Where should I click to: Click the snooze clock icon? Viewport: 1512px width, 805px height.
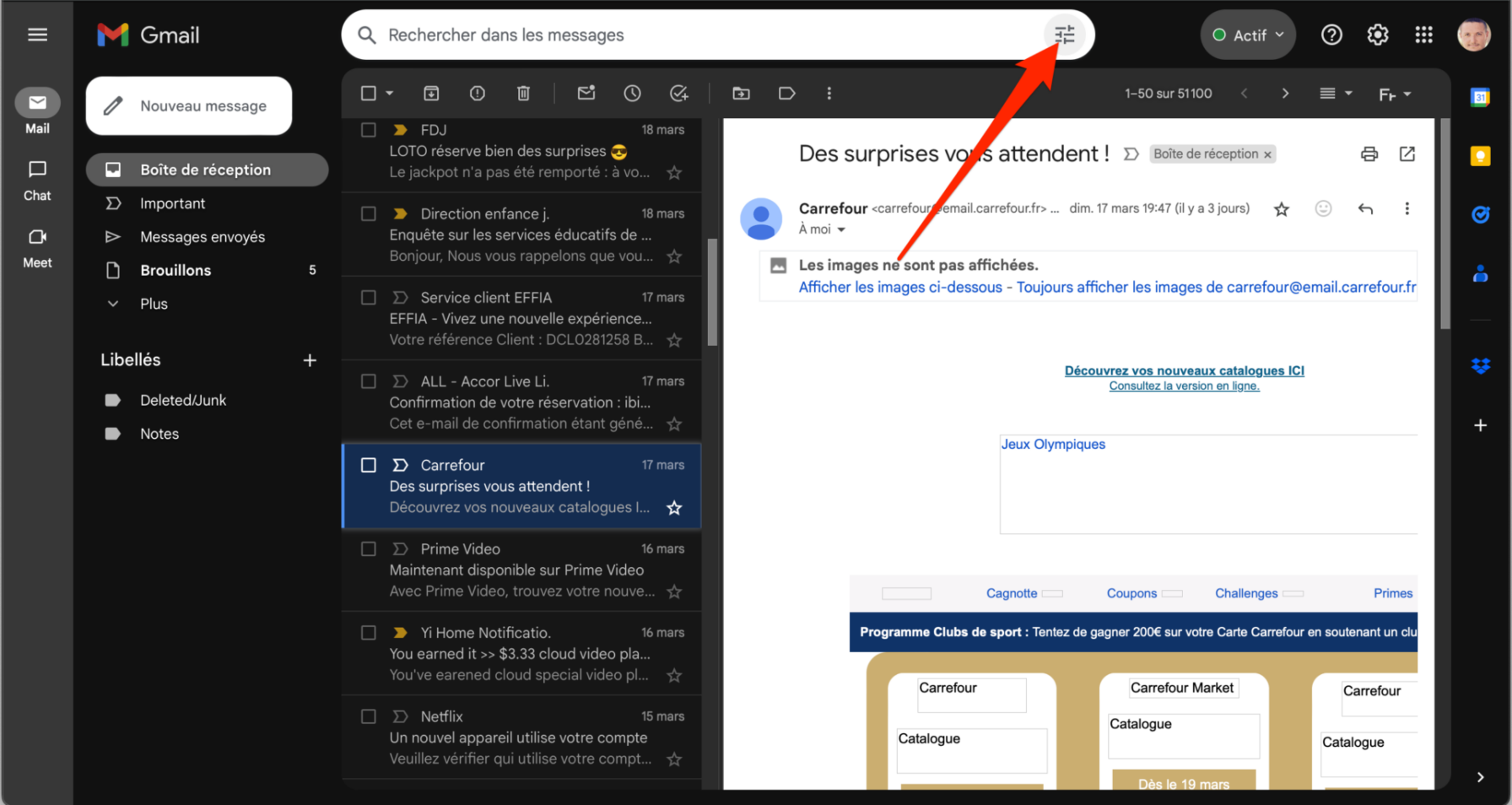tap(632, 94)
